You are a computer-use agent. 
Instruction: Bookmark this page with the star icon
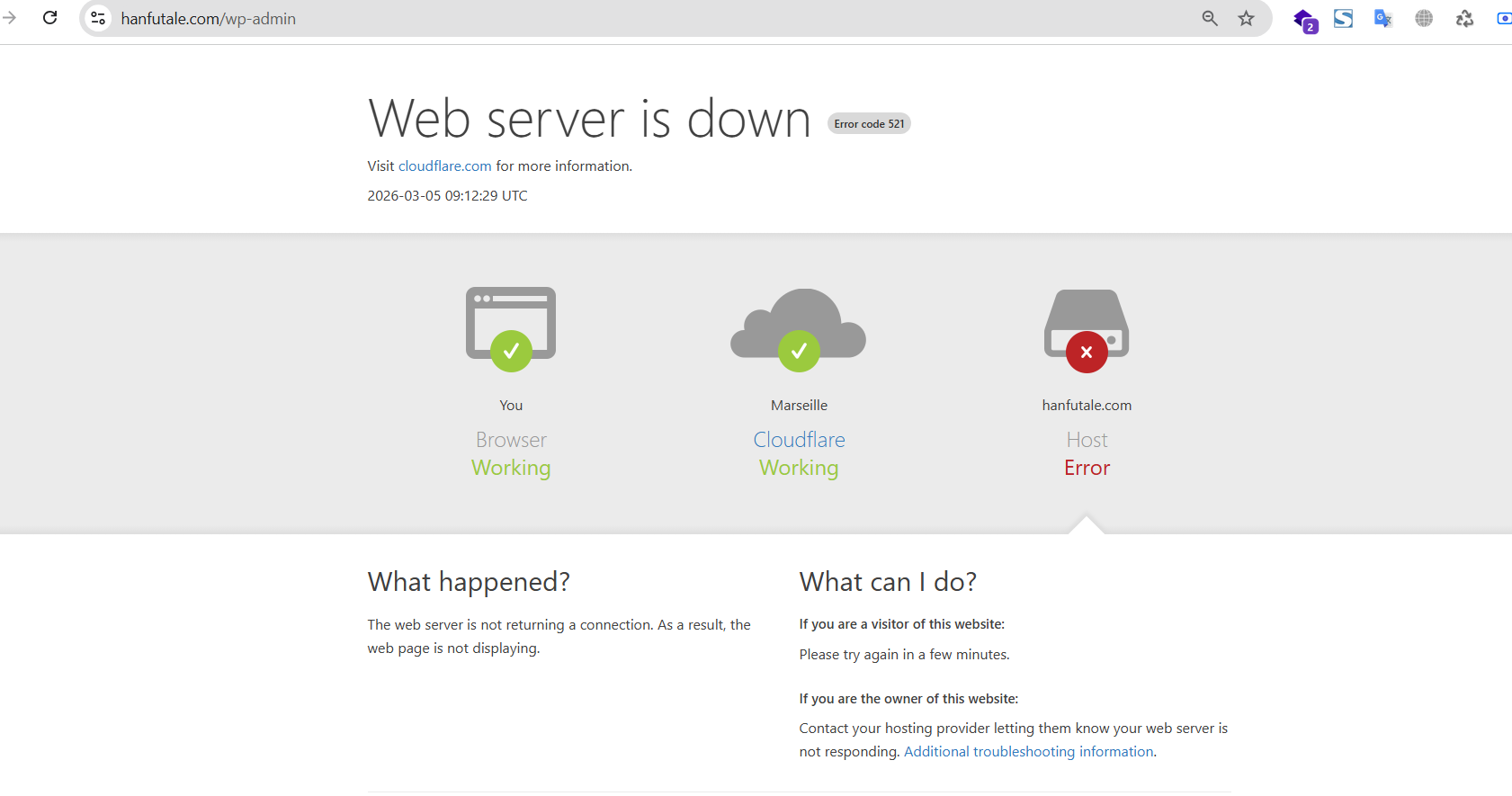pos(1246,18)
